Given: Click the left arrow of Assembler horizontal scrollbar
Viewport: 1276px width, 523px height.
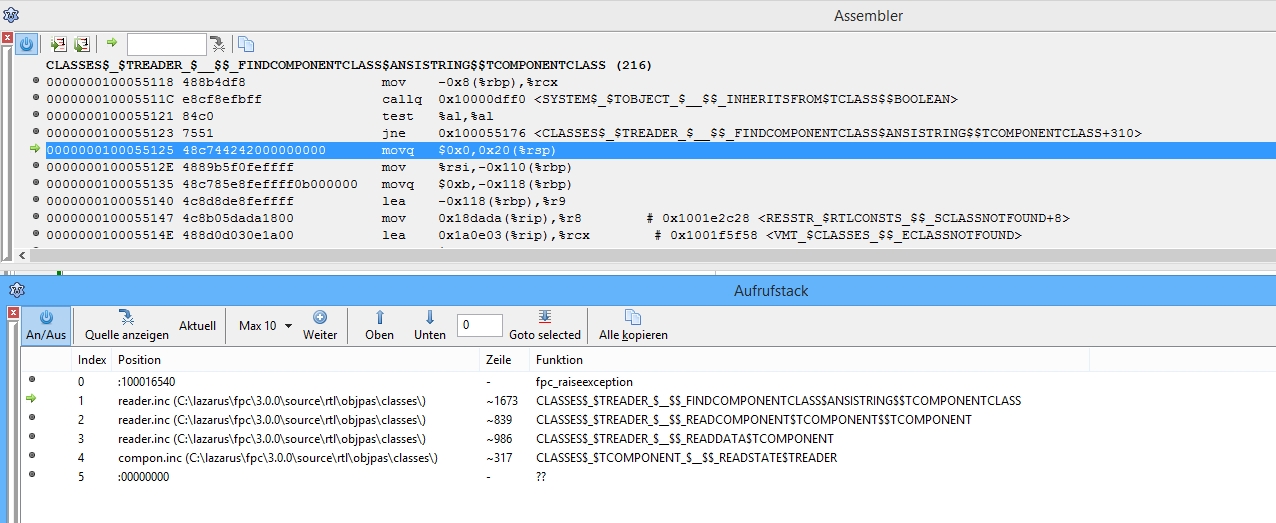Looking at the screenshot, I should pos(23,255).
